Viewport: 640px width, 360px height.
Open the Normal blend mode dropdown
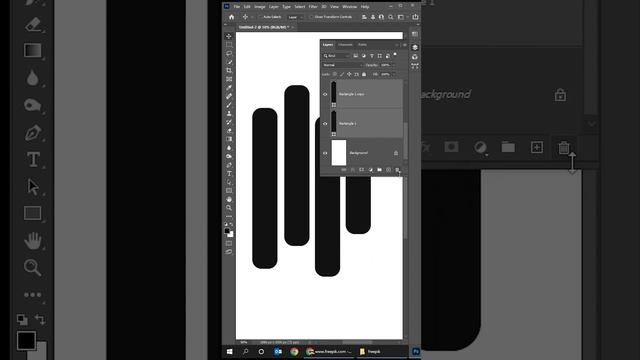pos(342,65)
